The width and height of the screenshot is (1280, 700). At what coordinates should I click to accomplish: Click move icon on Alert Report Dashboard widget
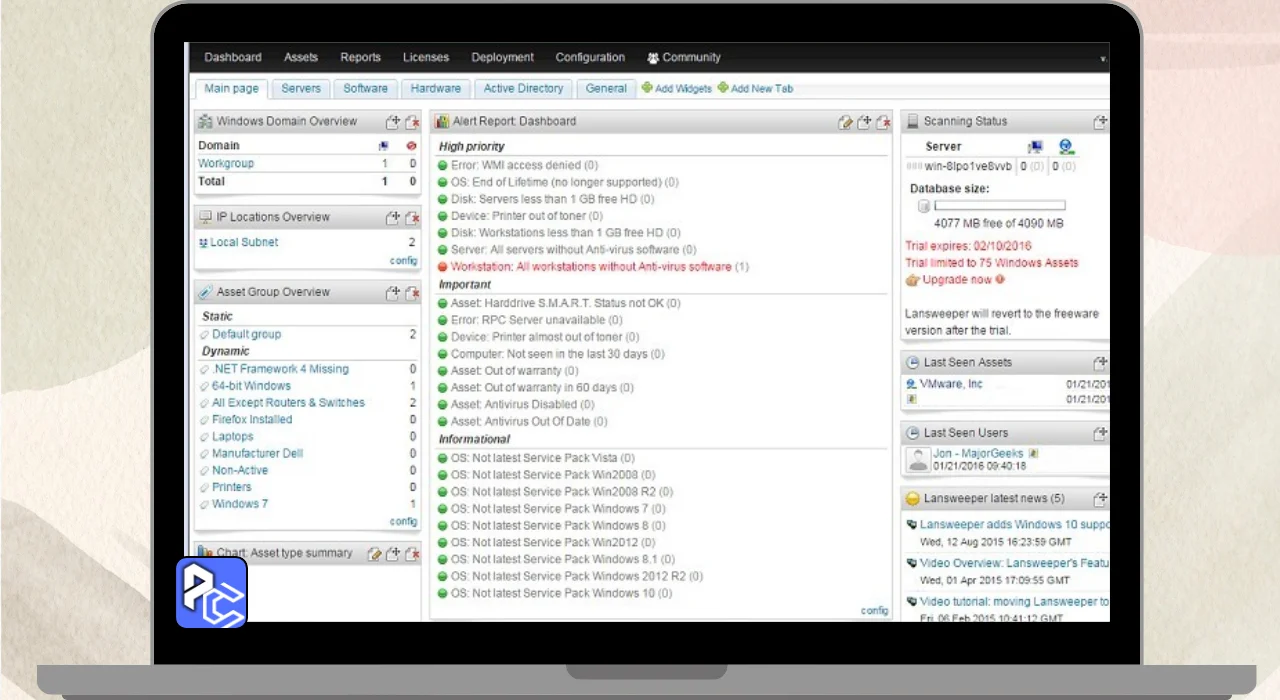coord(864,122)
